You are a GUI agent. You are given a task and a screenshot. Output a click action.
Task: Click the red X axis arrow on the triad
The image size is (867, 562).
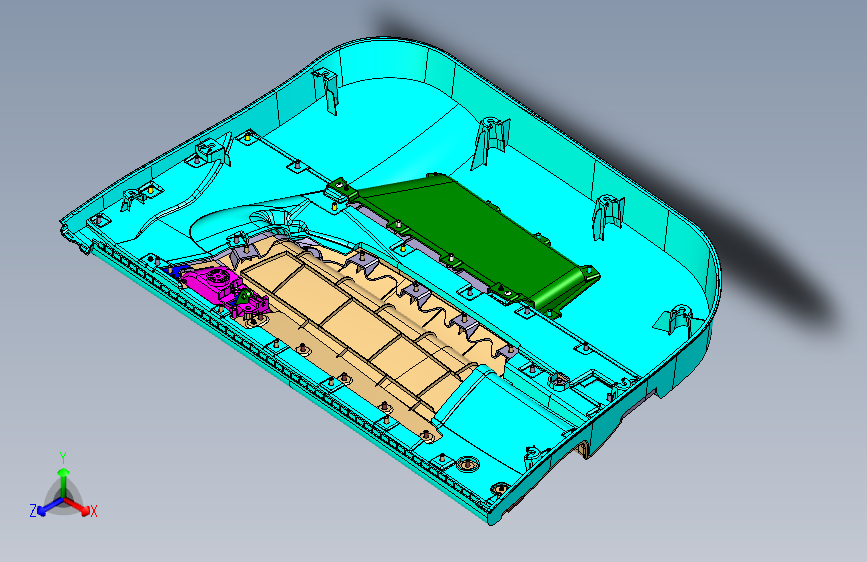pos(78,506)
